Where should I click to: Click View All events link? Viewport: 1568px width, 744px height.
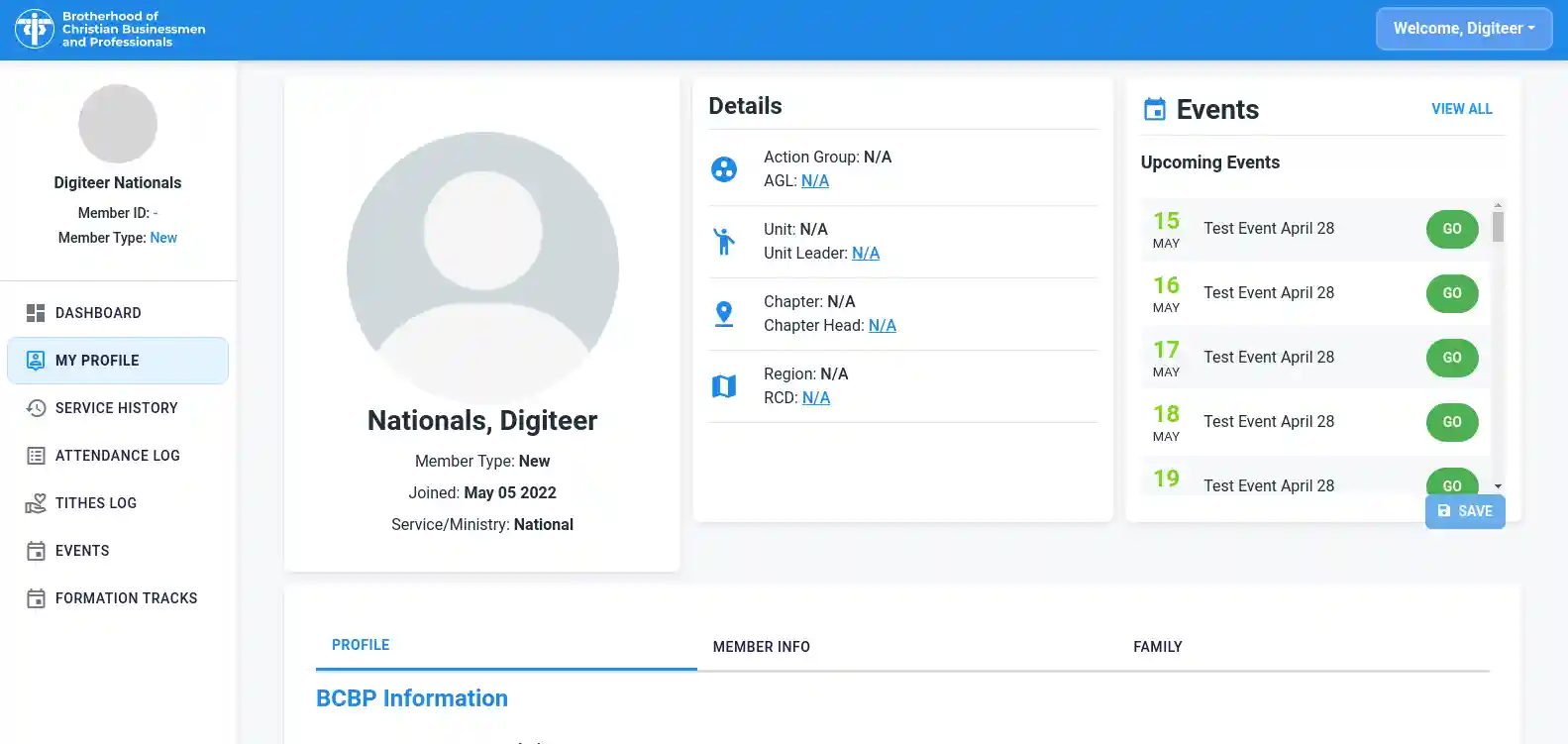pos(1462,109)
